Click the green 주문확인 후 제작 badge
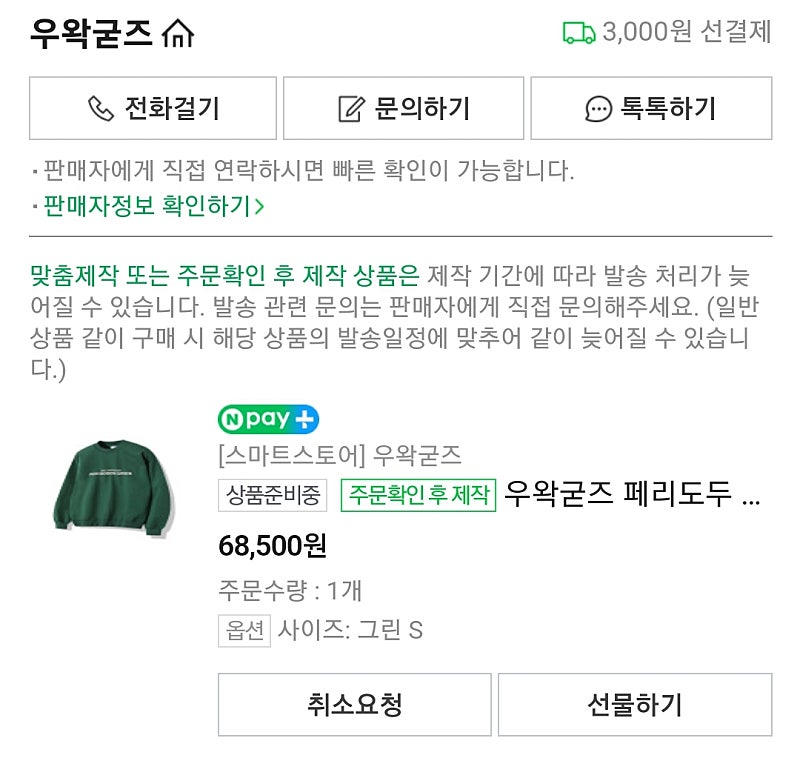 (418, 495)
